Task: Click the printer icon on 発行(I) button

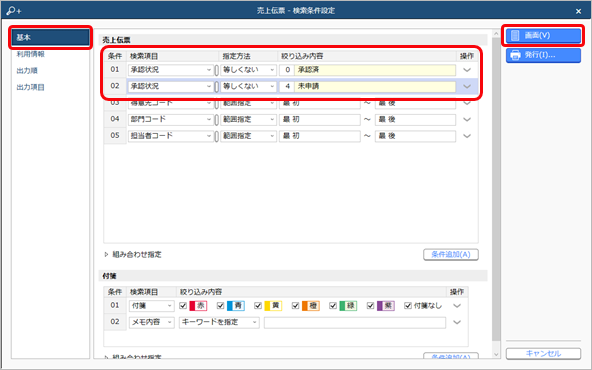Action: (515, 55)
